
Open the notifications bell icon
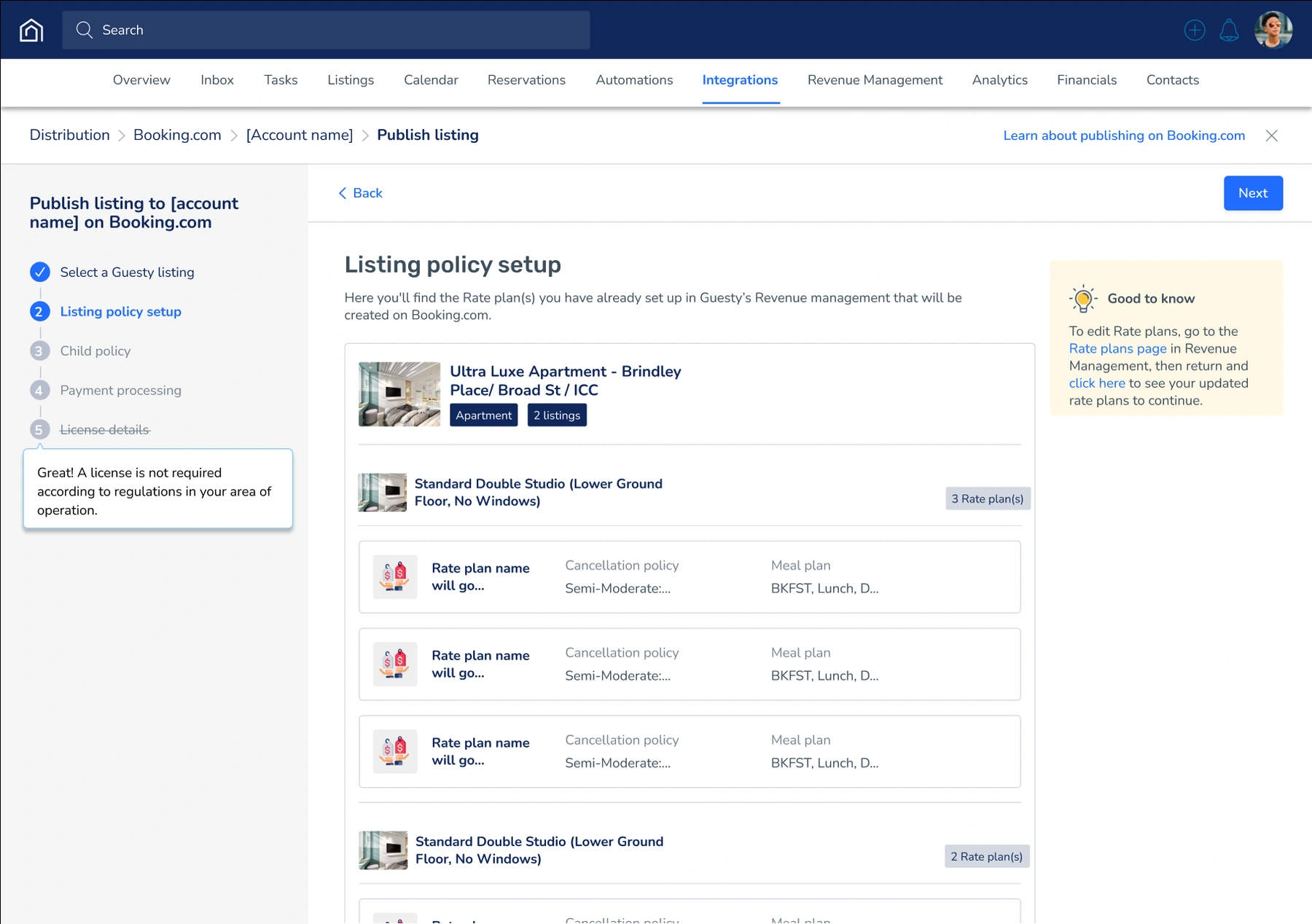pos(1229,30)
